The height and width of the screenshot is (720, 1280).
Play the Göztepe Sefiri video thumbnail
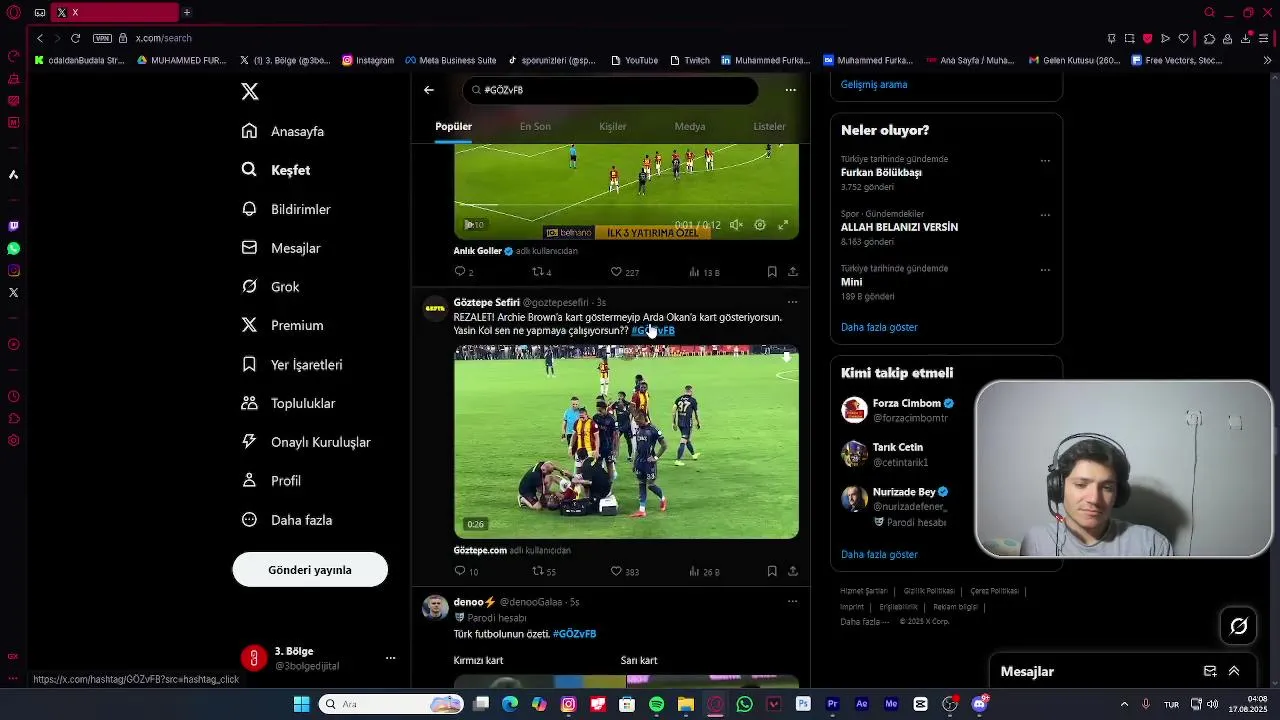pyautogui.click(x=626, y=442)
